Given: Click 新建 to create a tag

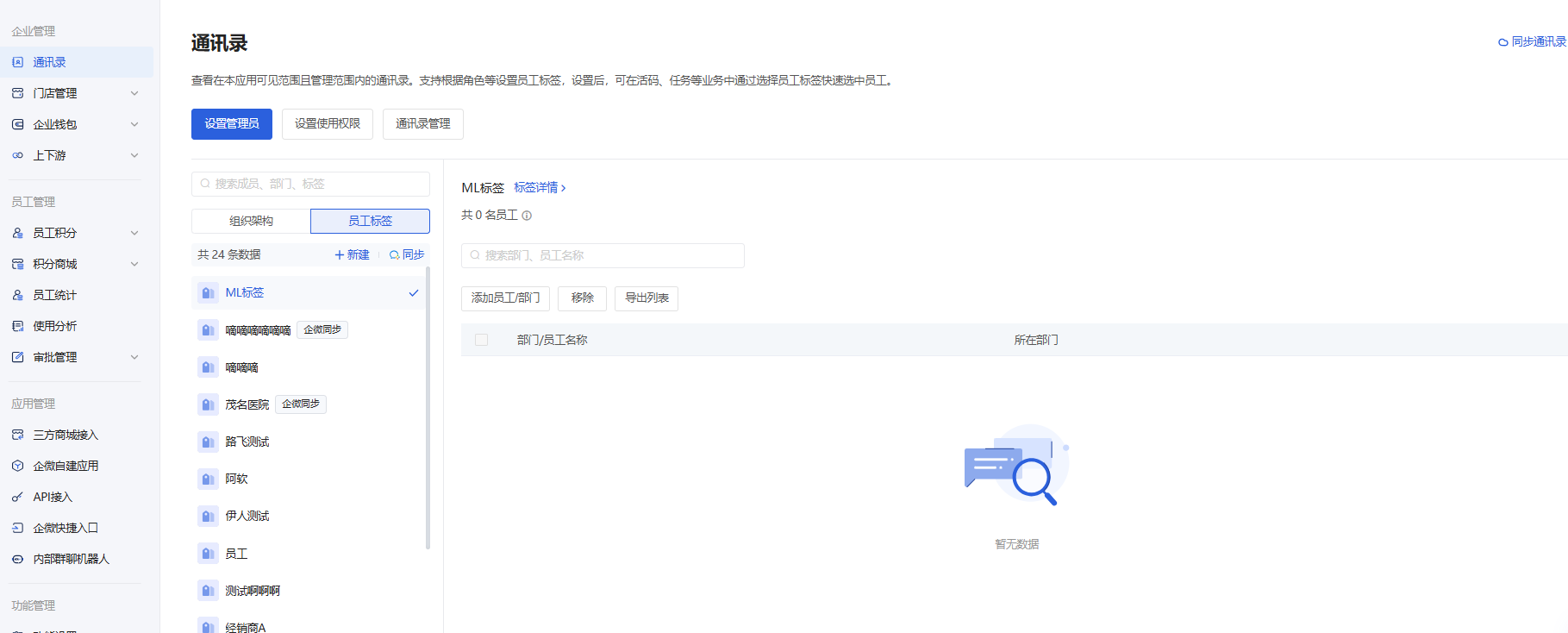Looking at the screenshot, I should coord(352,254).
